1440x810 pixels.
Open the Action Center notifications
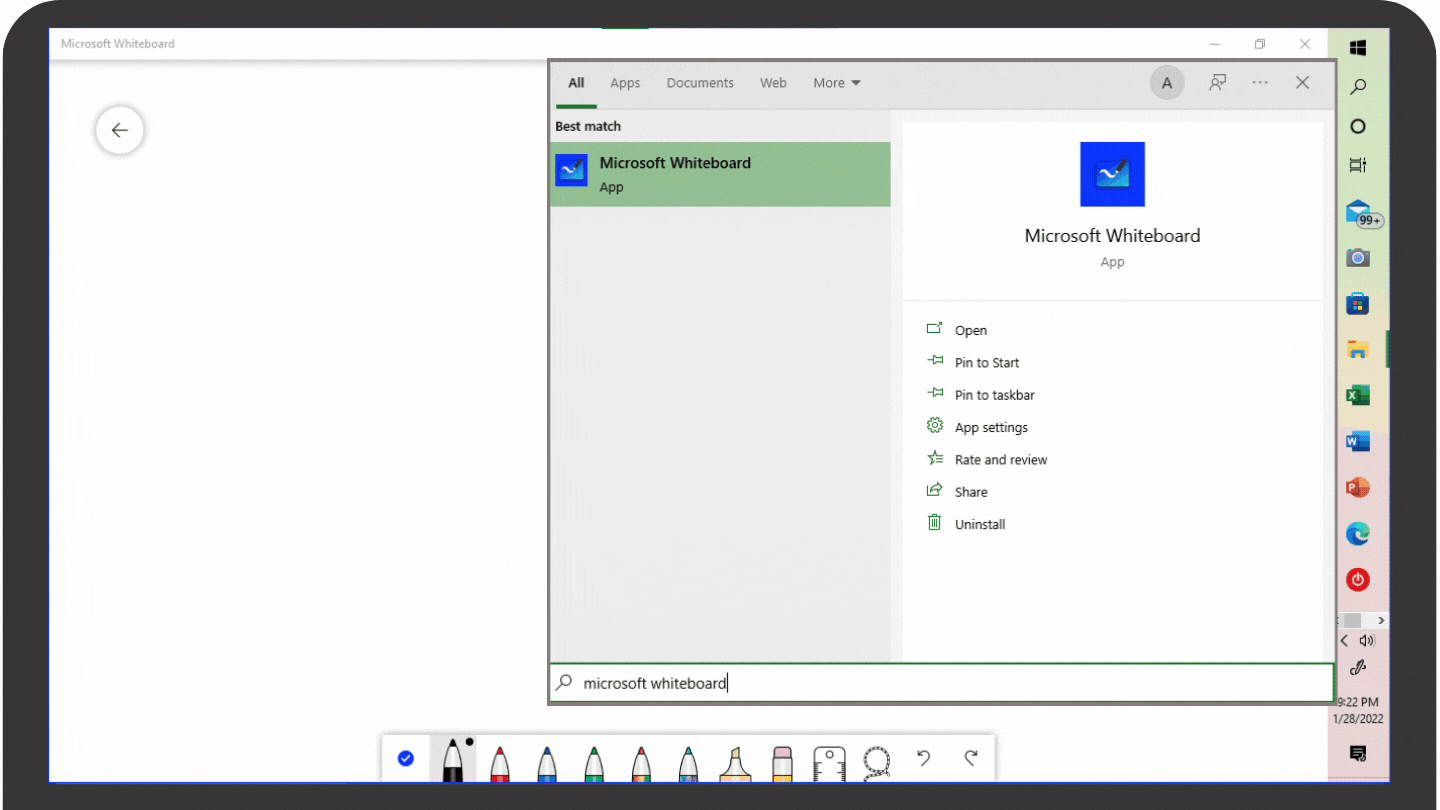click(x=1358, y=753)
